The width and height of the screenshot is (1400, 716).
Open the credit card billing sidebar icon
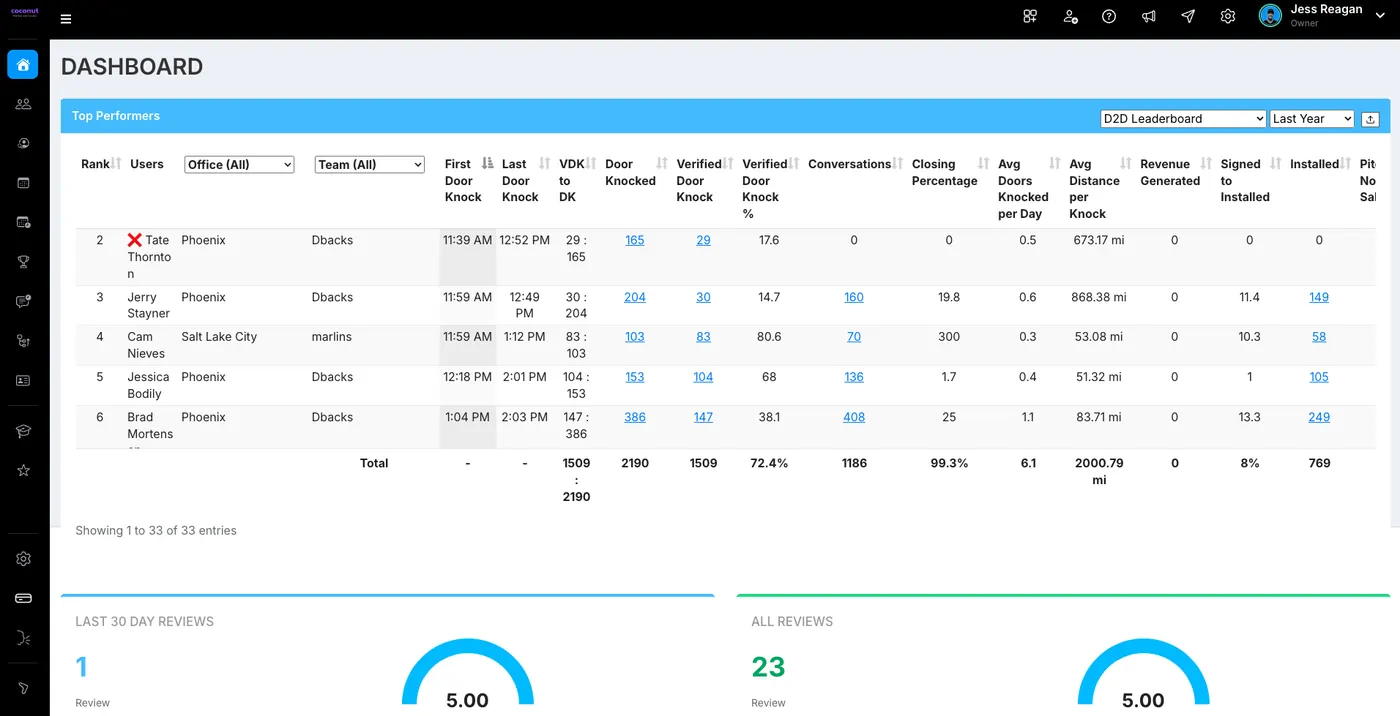[x=23, y=598]
